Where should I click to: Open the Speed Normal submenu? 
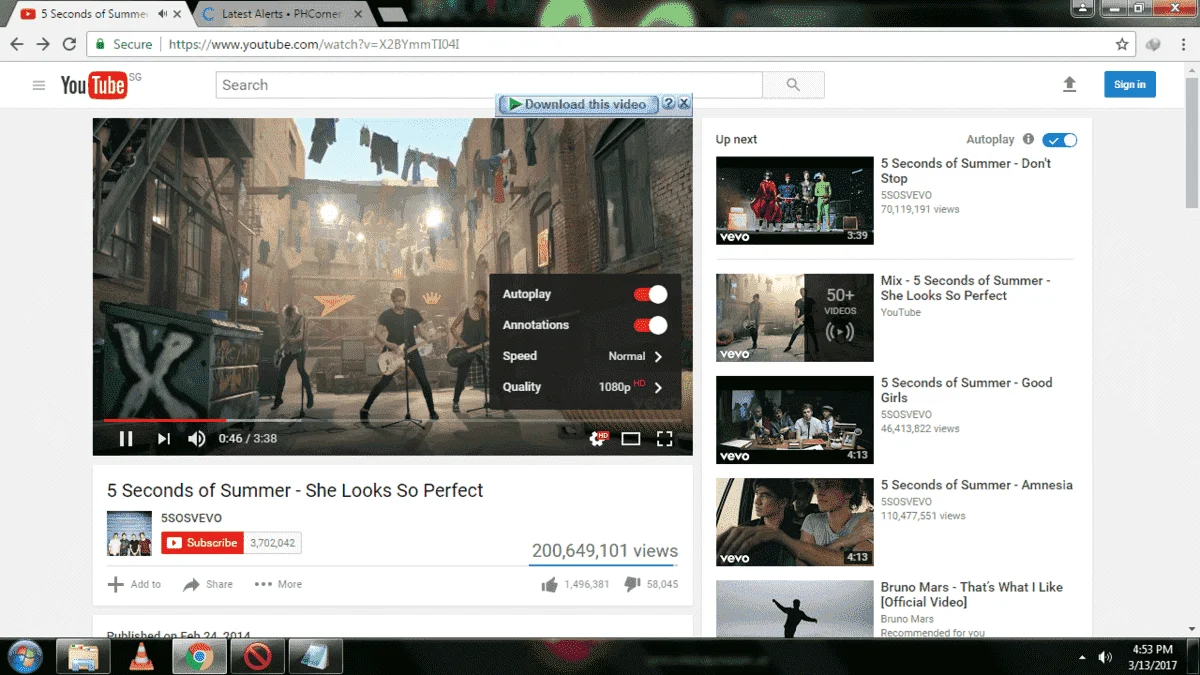click(x=585, y=356)
